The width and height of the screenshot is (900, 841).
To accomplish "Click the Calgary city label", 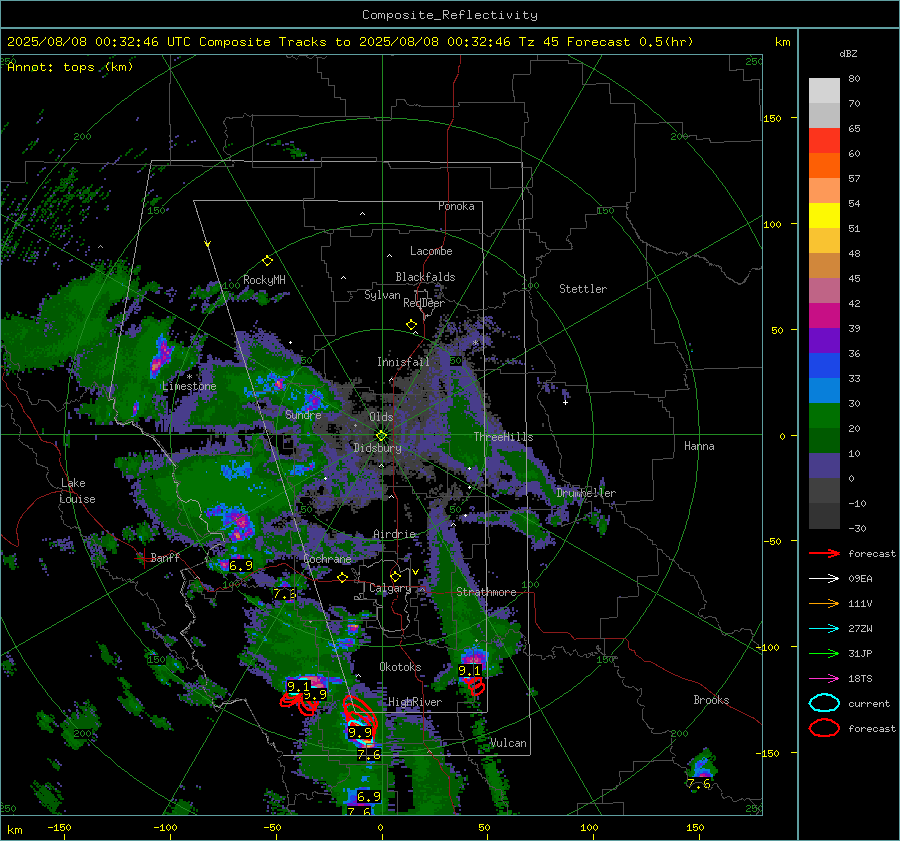I will click(x=390, y=588).
